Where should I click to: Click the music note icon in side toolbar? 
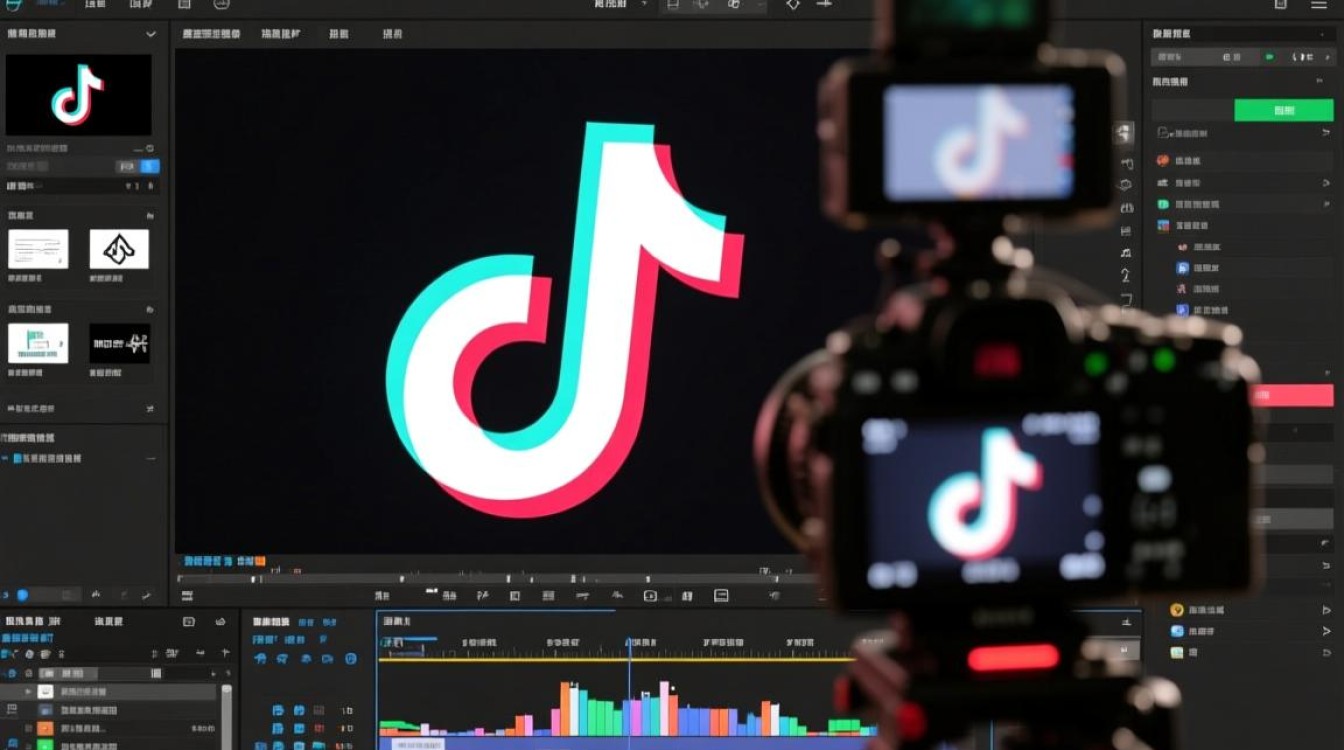(1126, 253)
